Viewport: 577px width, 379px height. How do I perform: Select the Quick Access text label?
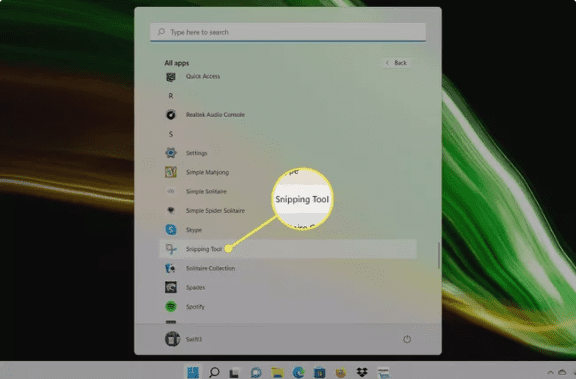pyautogui.click(x=203, y=76)
